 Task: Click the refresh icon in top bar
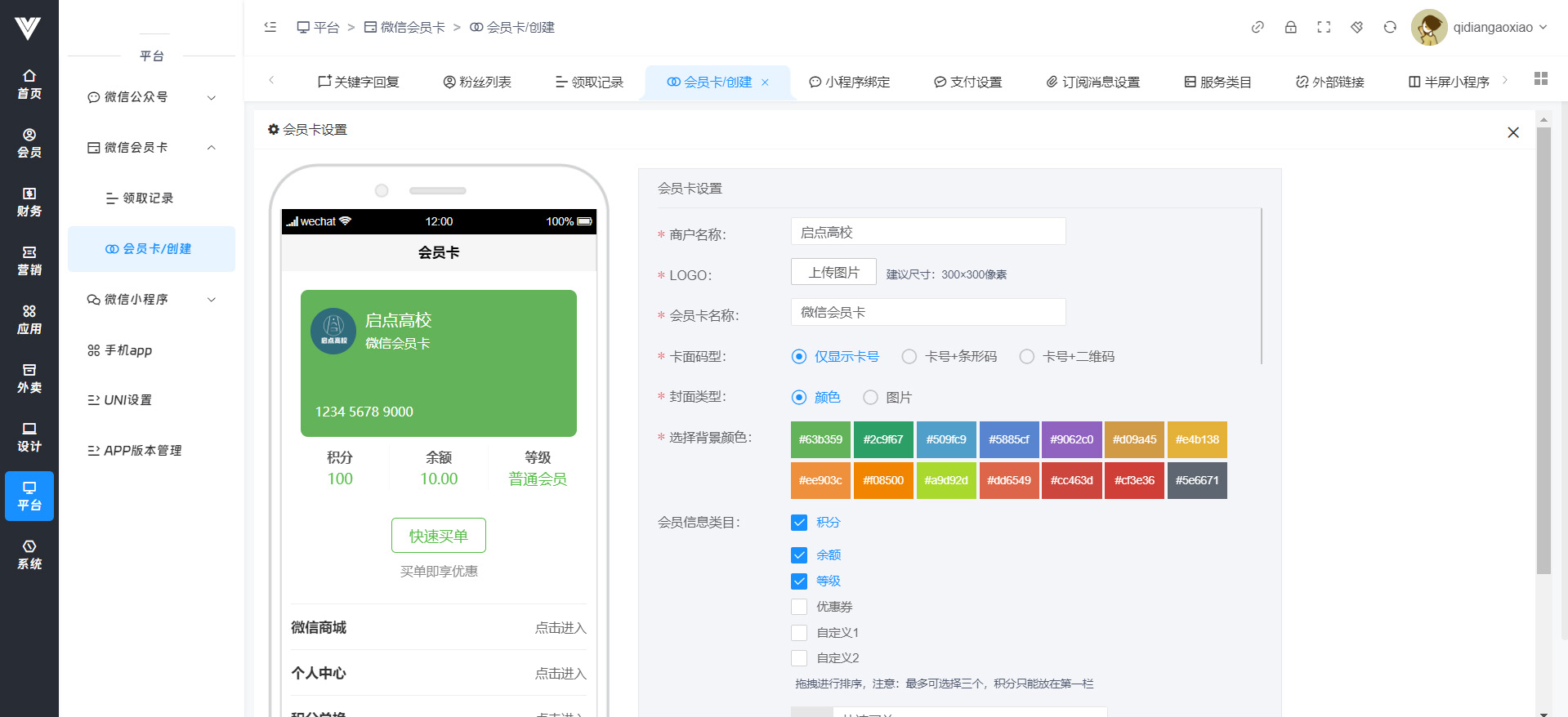click(x=1390, y=27)
